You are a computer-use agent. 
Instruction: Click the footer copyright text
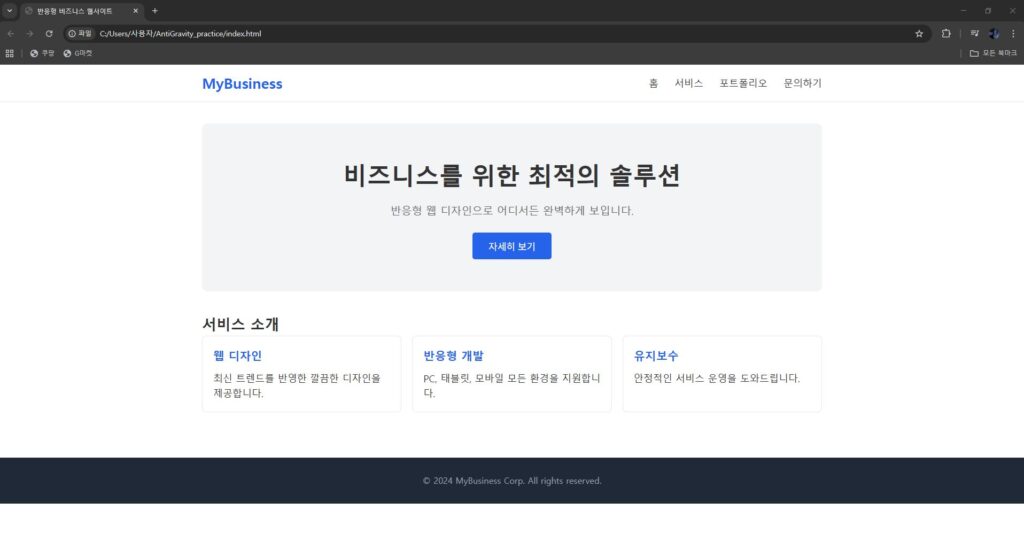click(x=511, y=480)
